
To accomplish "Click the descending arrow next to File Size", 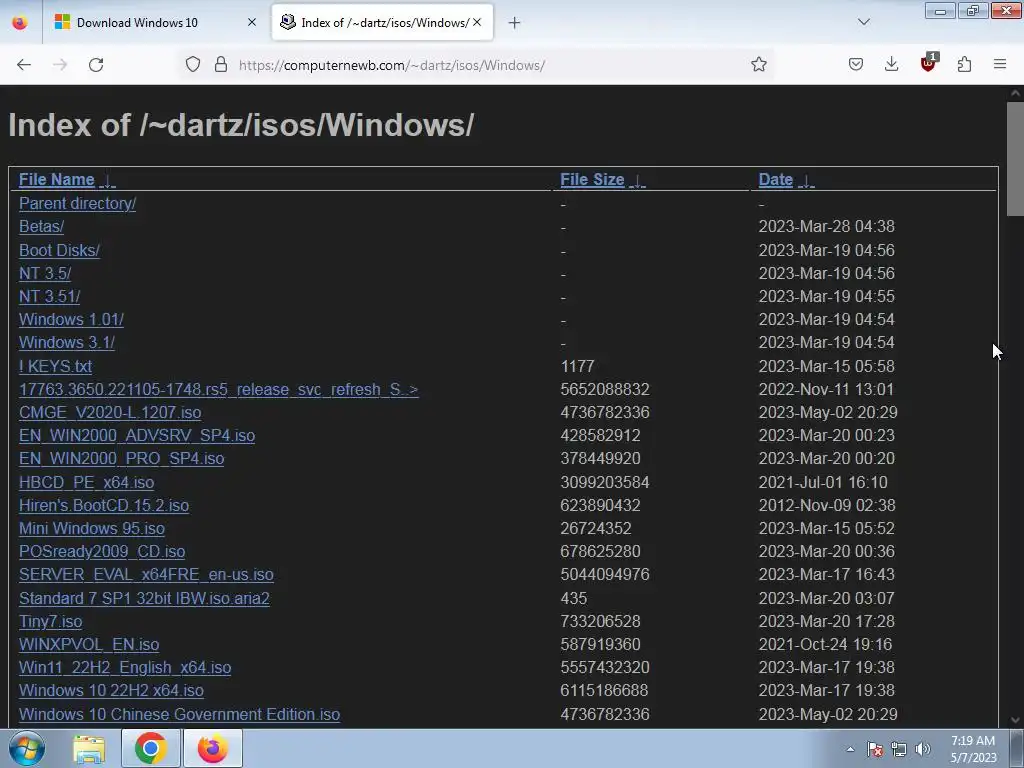I will click(x=637, y=181).
